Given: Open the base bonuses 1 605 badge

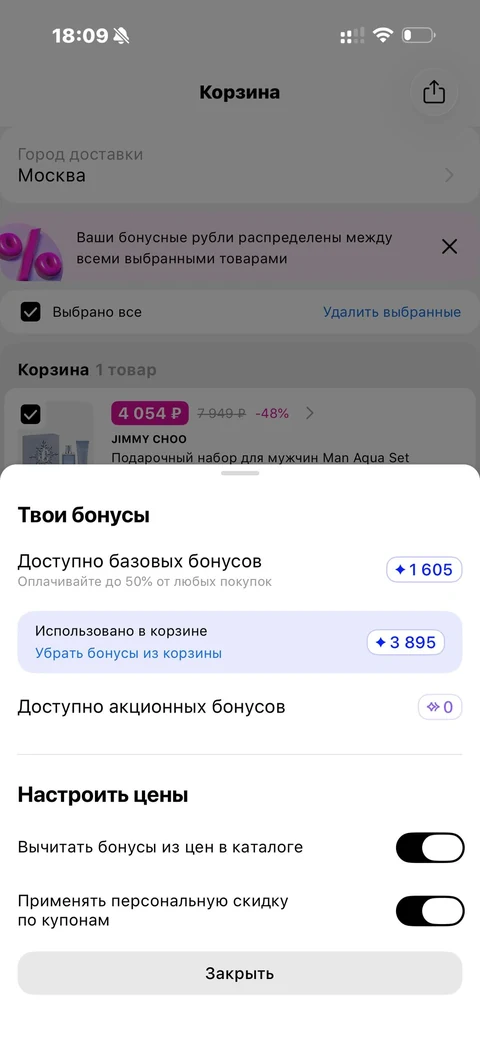Looking at the screenshot, I should 424,569.
